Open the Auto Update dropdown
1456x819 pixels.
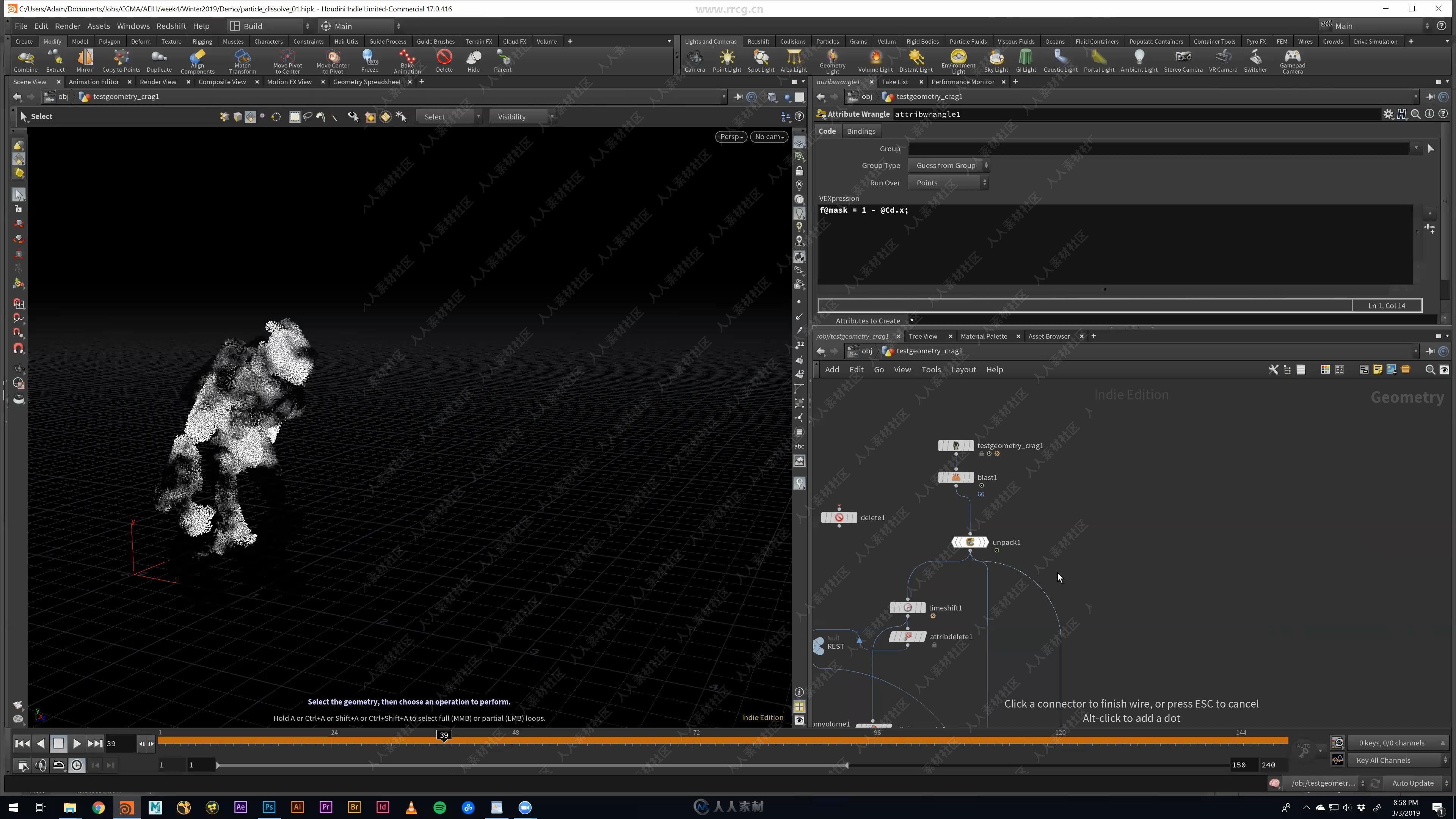[x=1417, y=783]
